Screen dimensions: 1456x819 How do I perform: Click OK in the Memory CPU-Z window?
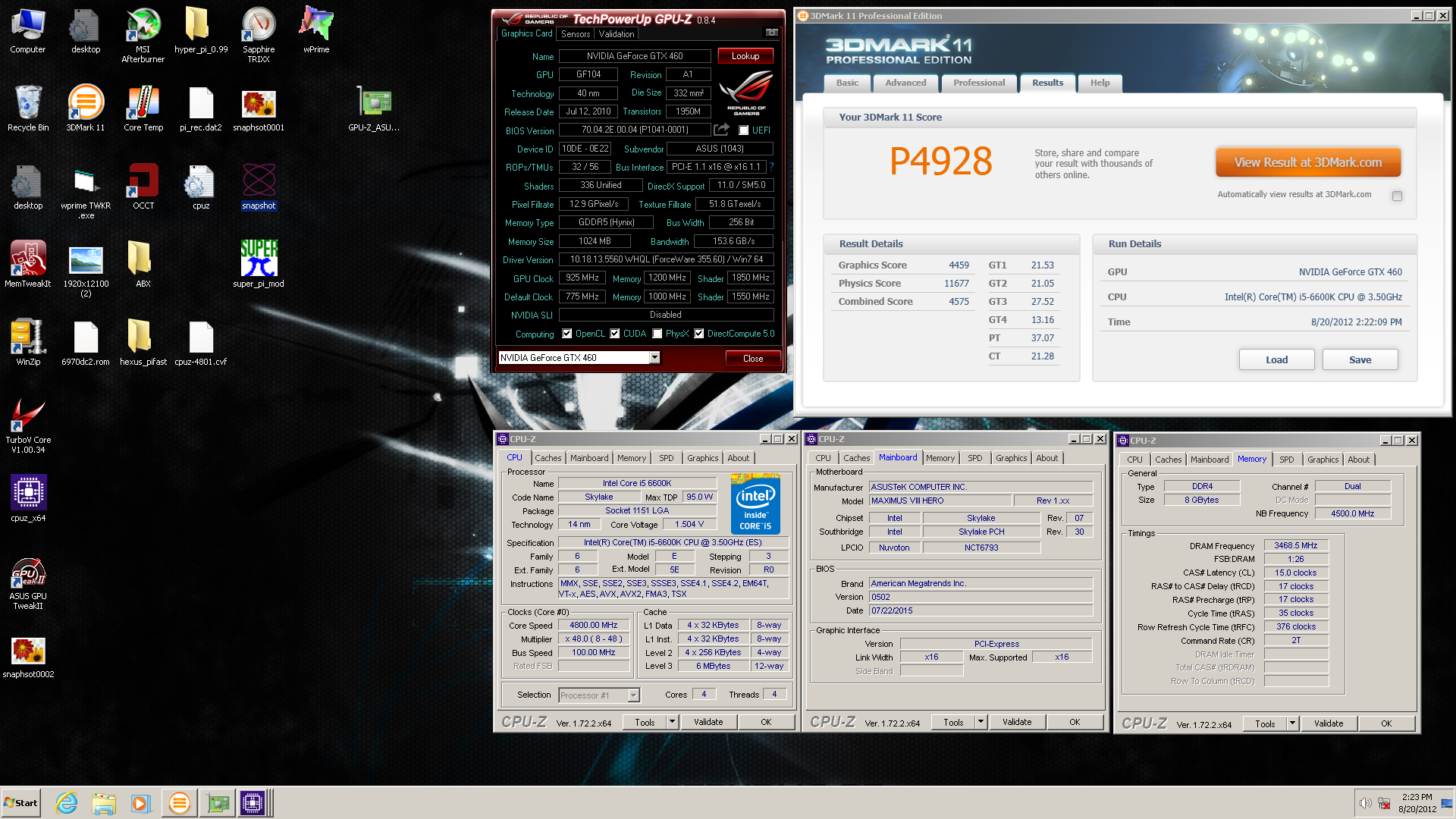tap(1385, 723)
